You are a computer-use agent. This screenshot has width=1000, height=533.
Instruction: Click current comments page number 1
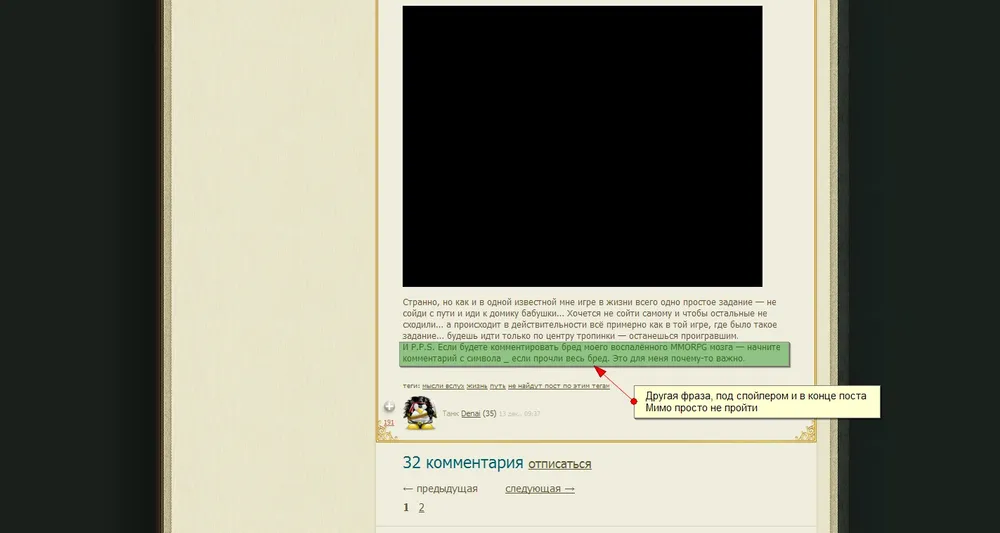406,508
